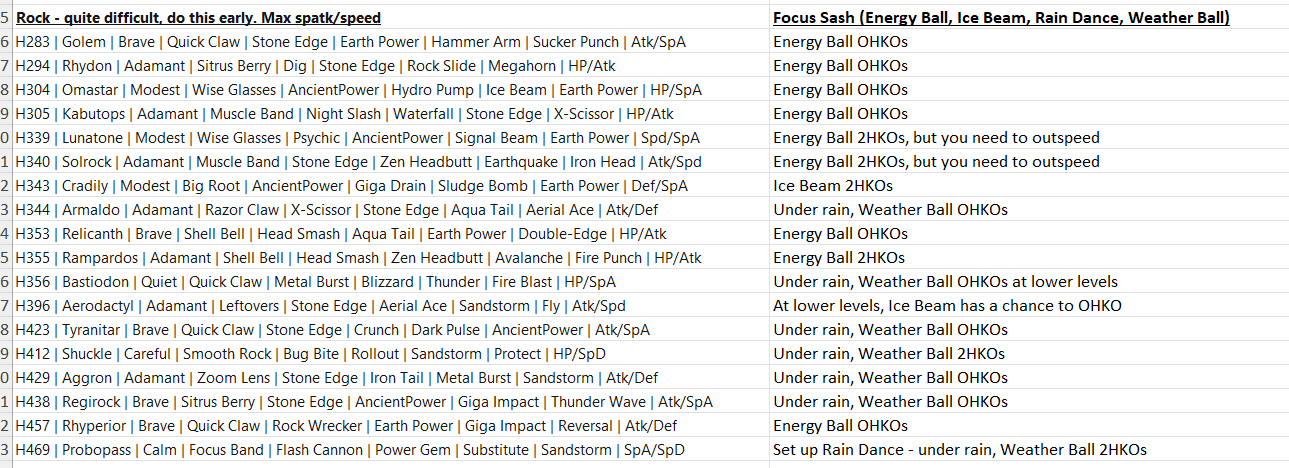Screen dimensions: 1289x468
Task: Click the H356 Bastiodon cell
Action: 391,282
